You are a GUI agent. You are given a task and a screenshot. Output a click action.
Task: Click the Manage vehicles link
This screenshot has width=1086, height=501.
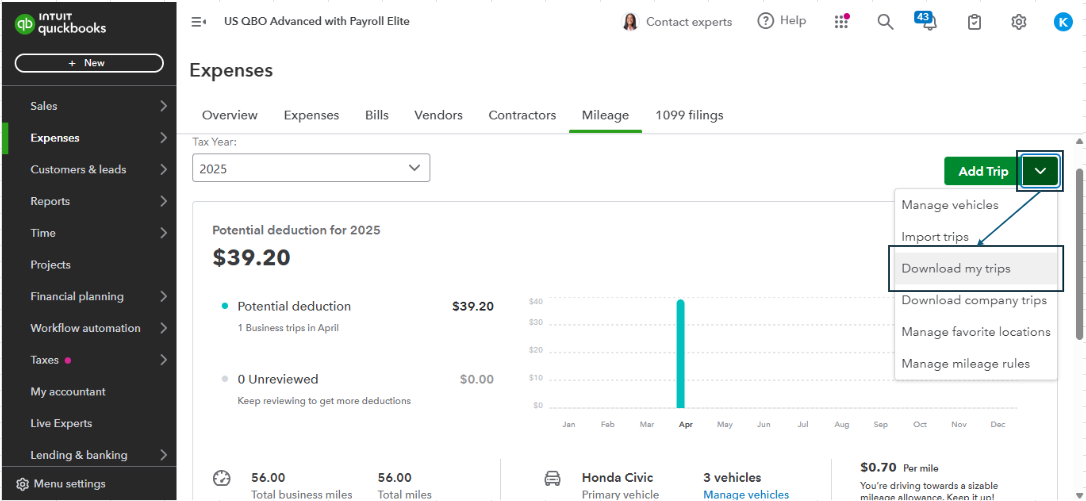[745, 494]
